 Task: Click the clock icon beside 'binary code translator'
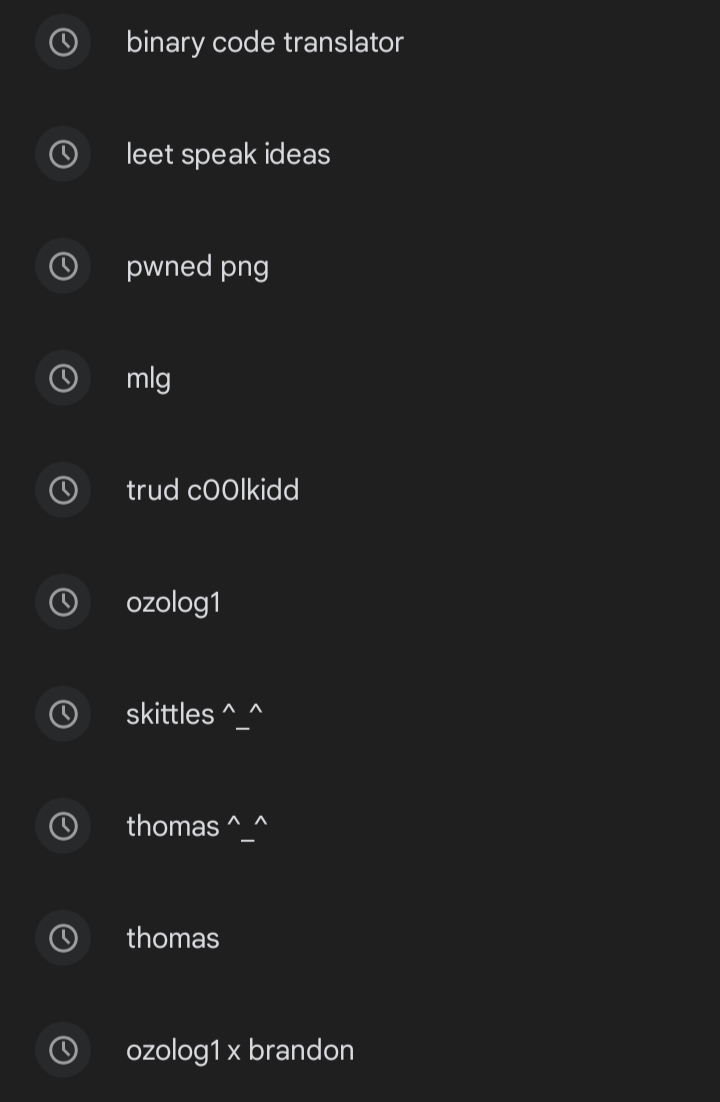(x=63, y=42)
